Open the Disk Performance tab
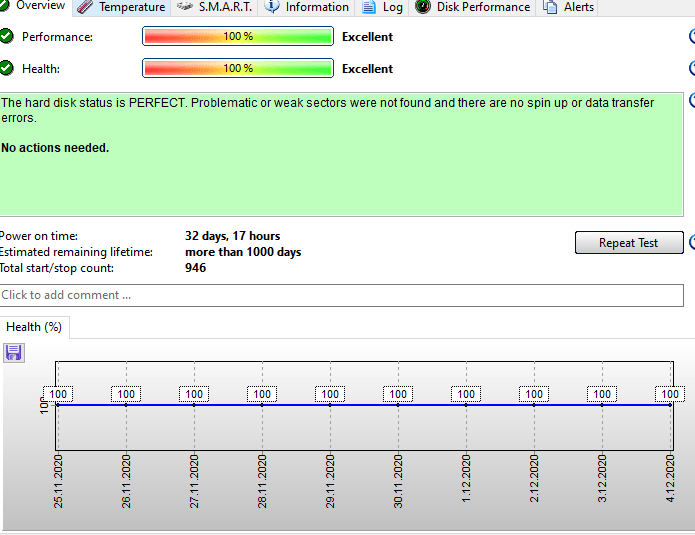 (x=472, y=8)
